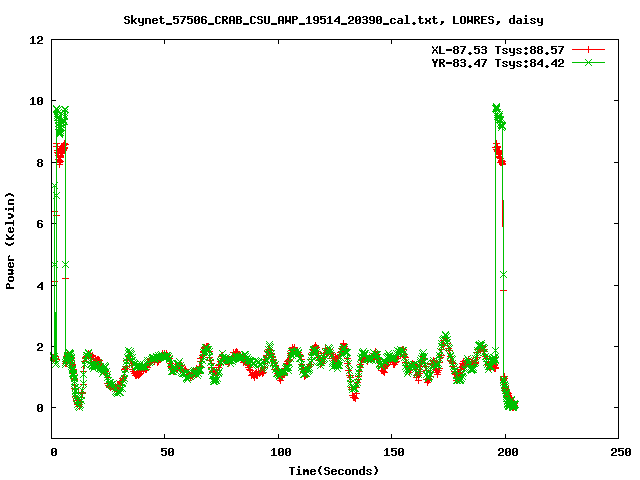The width and height of the screenshot is (640, 480).
Task: Select the legend entry XL-87.53 Tsys:88.57
Action: click(498, 50)
